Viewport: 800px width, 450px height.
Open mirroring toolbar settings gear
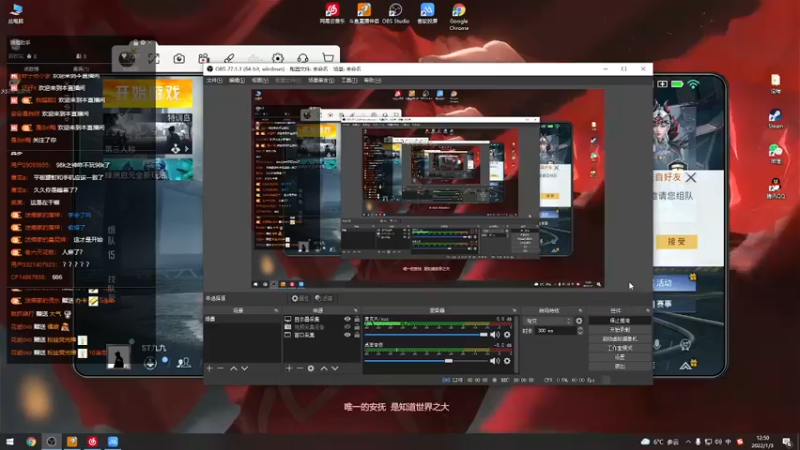[x=278, y=59]
